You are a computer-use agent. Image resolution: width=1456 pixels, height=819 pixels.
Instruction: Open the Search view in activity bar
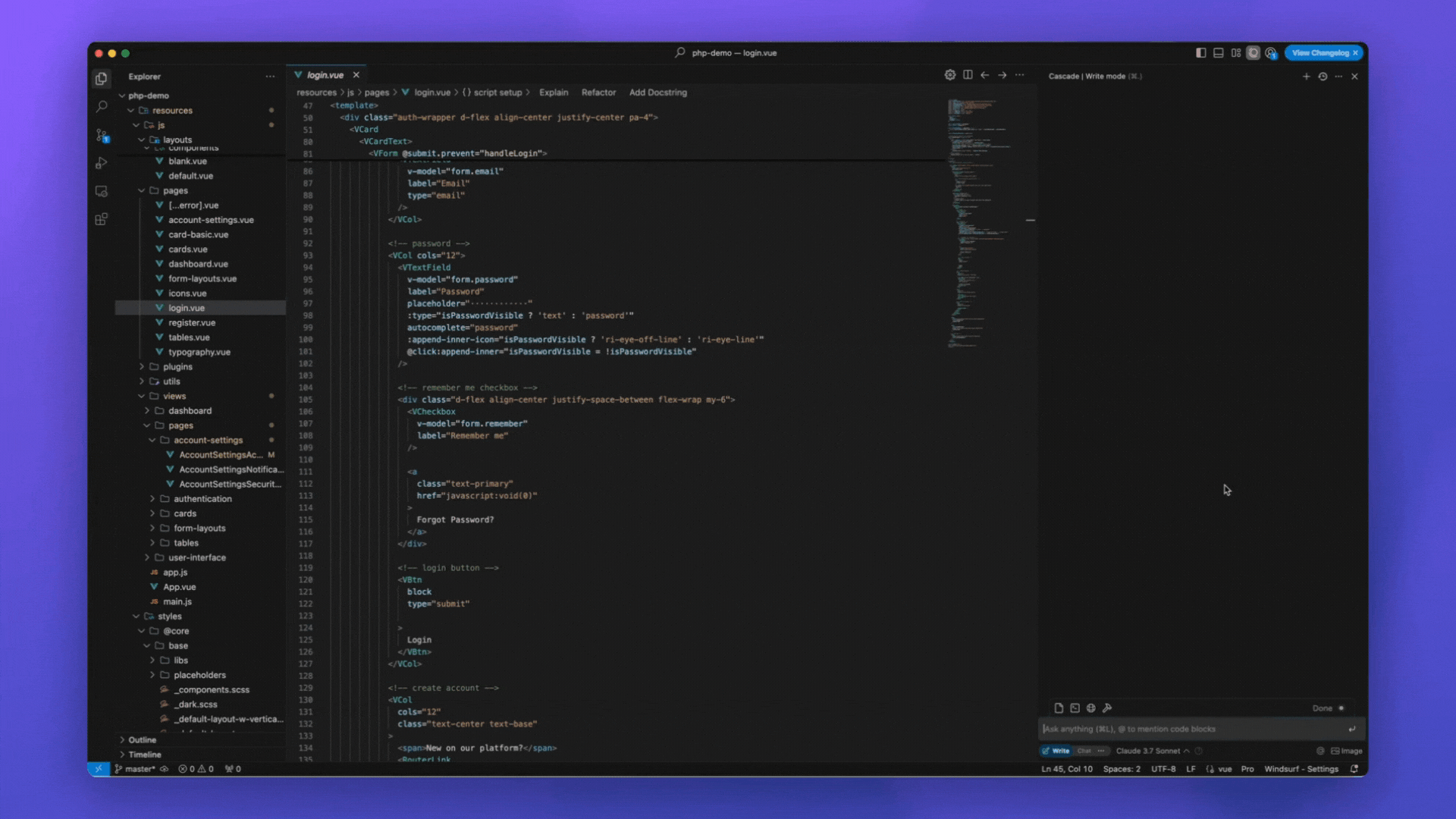click(101, 107)
